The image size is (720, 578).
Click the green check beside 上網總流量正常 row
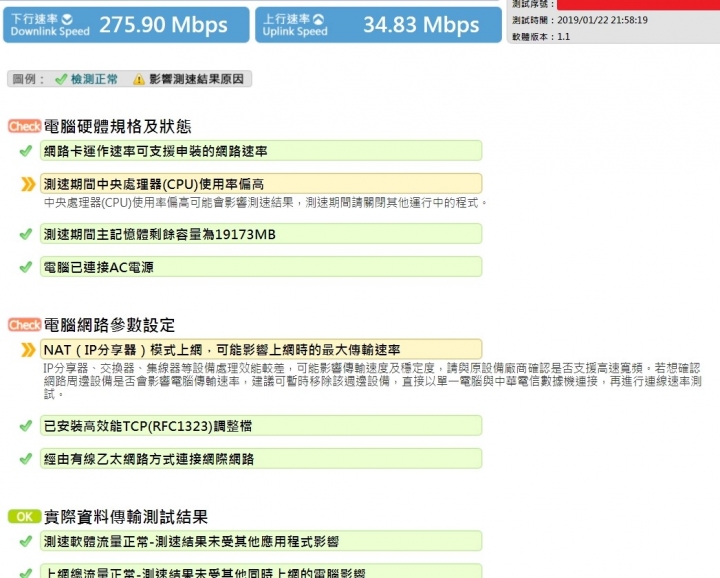click(x=26, y=573)
